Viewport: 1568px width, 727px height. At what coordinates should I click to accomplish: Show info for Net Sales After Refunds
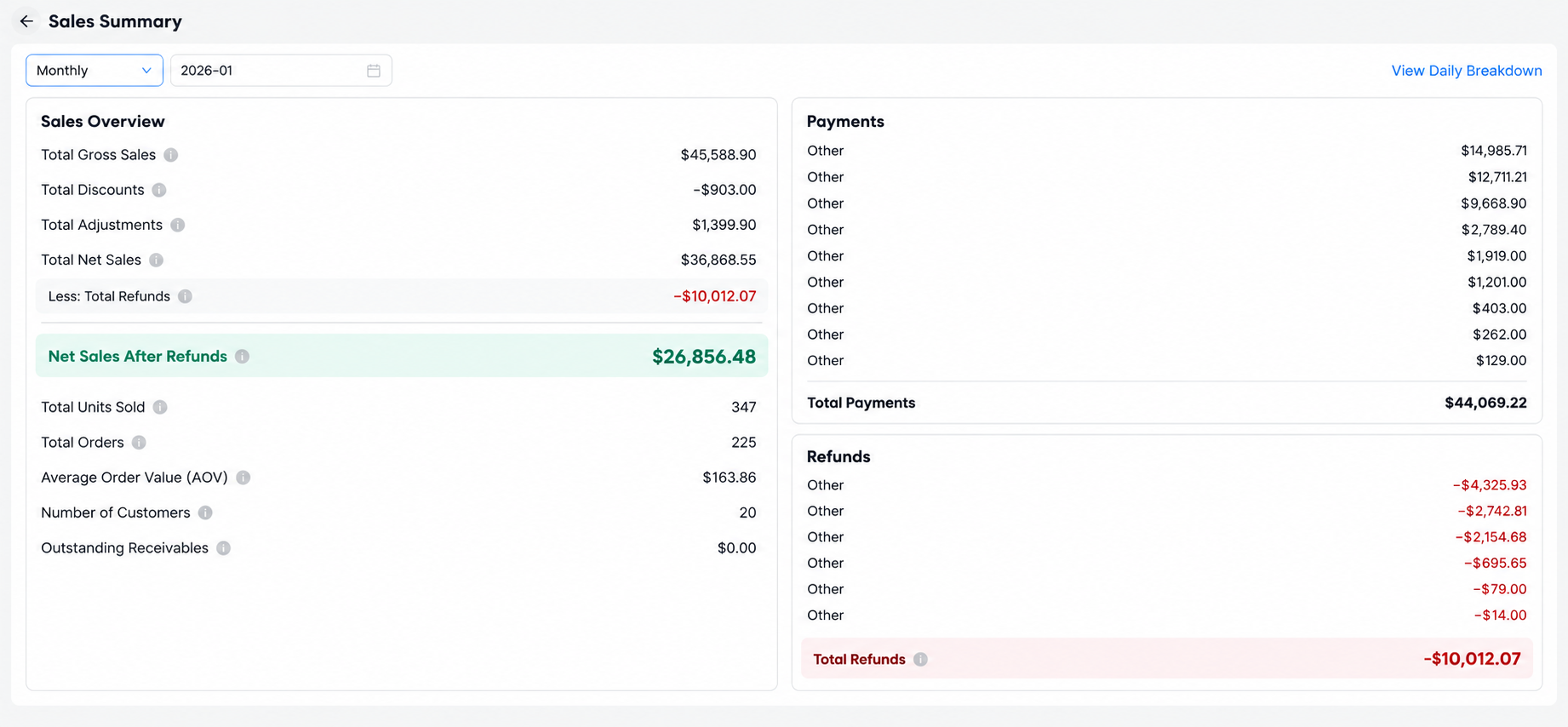click(243, 357)
